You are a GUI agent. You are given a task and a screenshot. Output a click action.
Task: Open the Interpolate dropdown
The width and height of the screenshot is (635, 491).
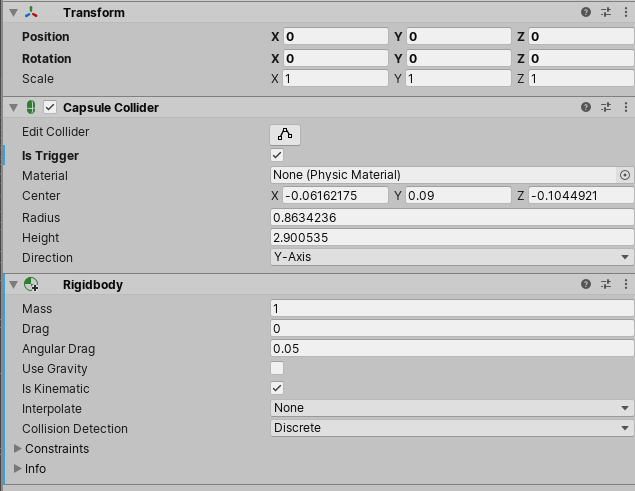[x=452, y=408]
